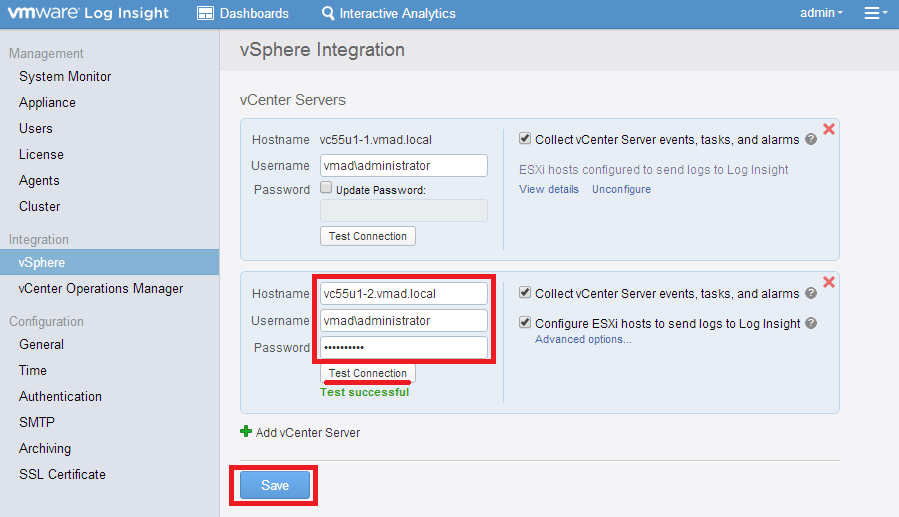
Task: Enable the Update Password checkbox
Action: click(x=326, y=188)
